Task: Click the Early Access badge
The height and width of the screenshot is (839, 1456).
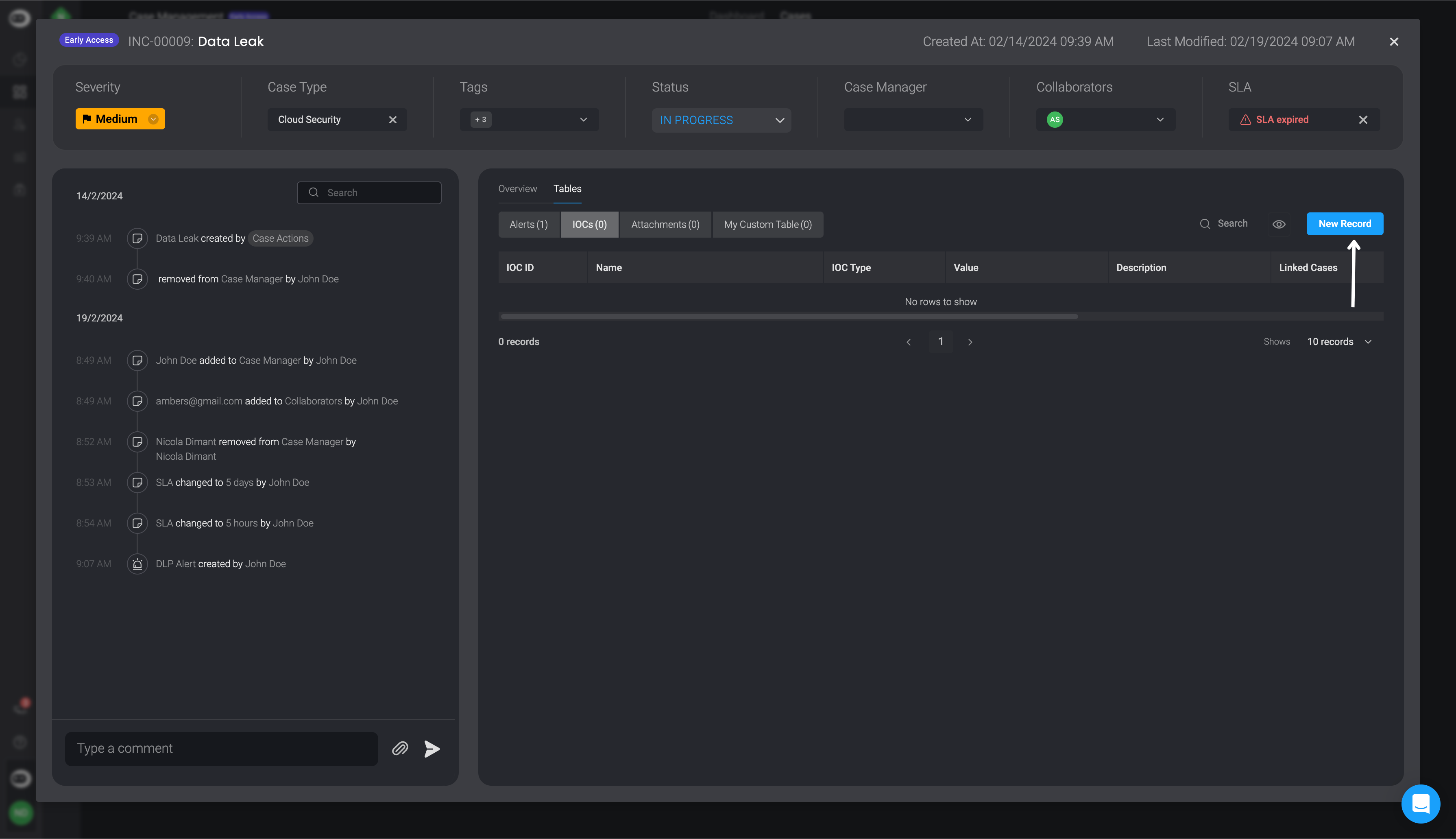Action: 89,40
